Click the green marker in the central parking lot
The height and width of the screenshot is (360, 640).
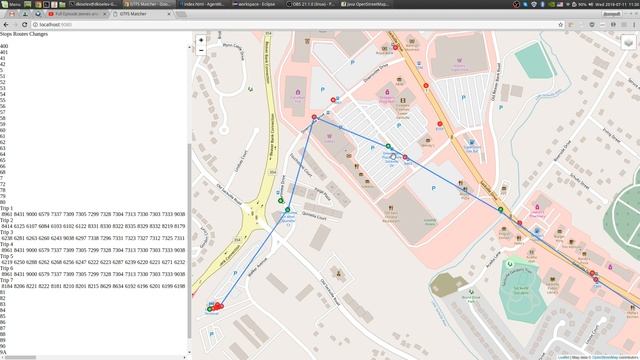point(388,146)
